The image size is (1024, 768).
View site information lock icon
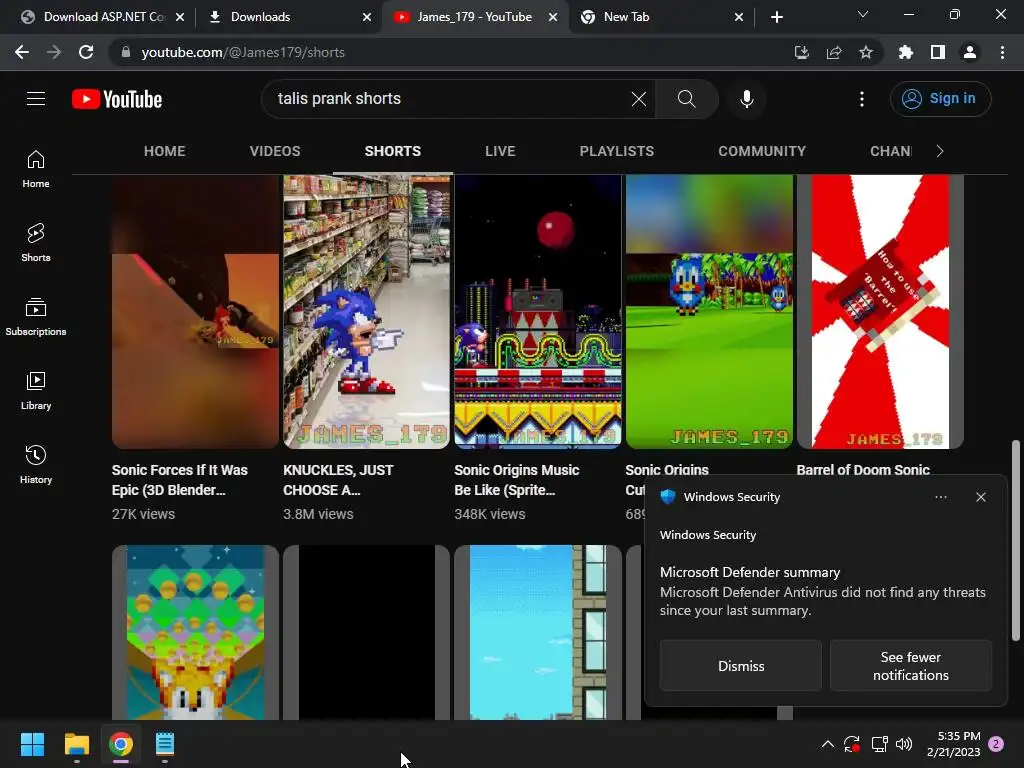(x=126, y=52)
